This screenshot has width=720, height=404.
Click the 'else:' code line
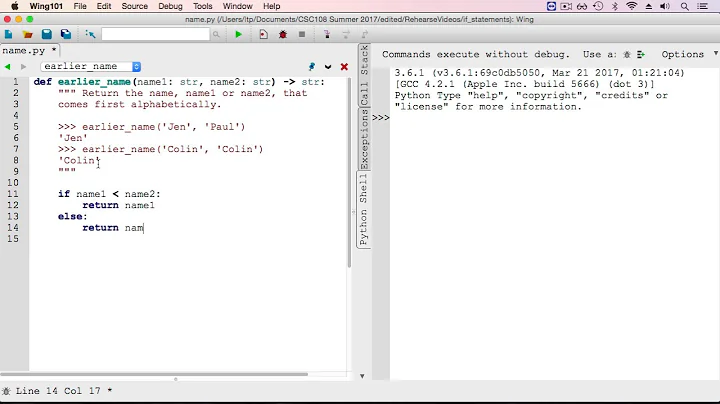(73, 217)
